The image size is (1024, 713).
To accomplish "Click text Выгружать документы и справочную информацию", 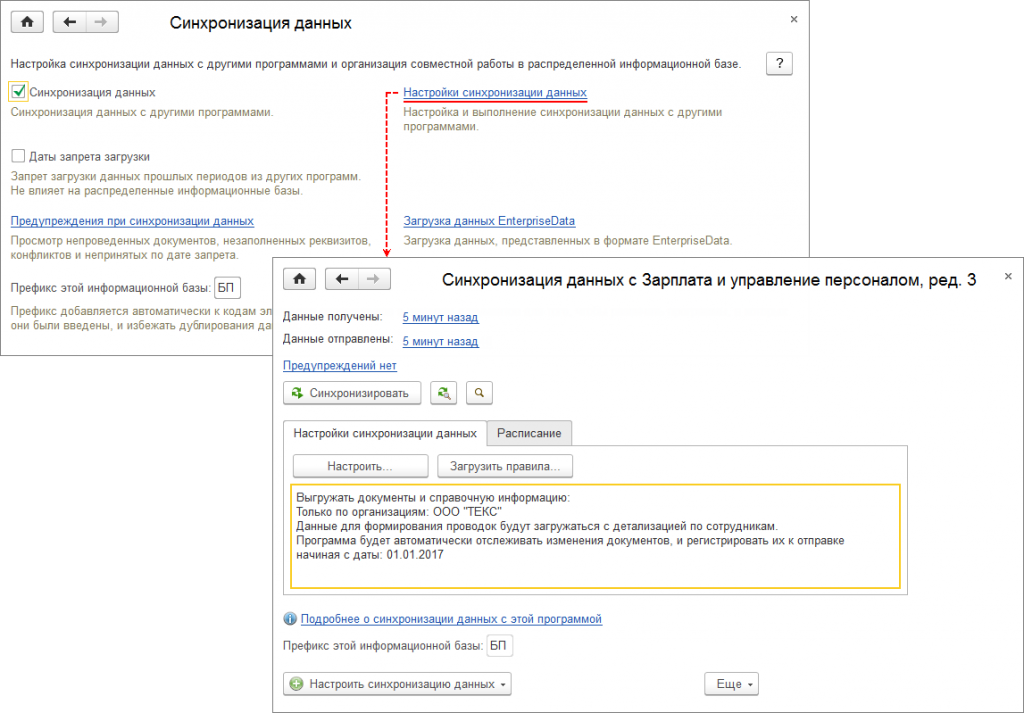I will pyautogui.click(x=433, y=498).
